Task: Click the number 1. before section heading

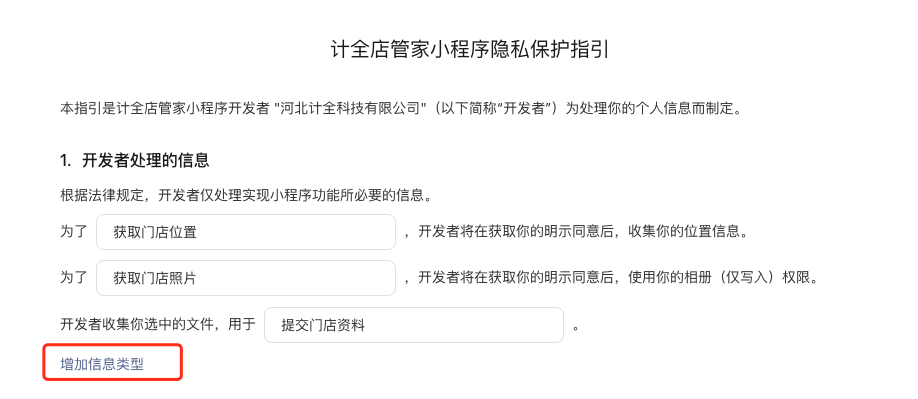Action: click(x=67, y=160)
